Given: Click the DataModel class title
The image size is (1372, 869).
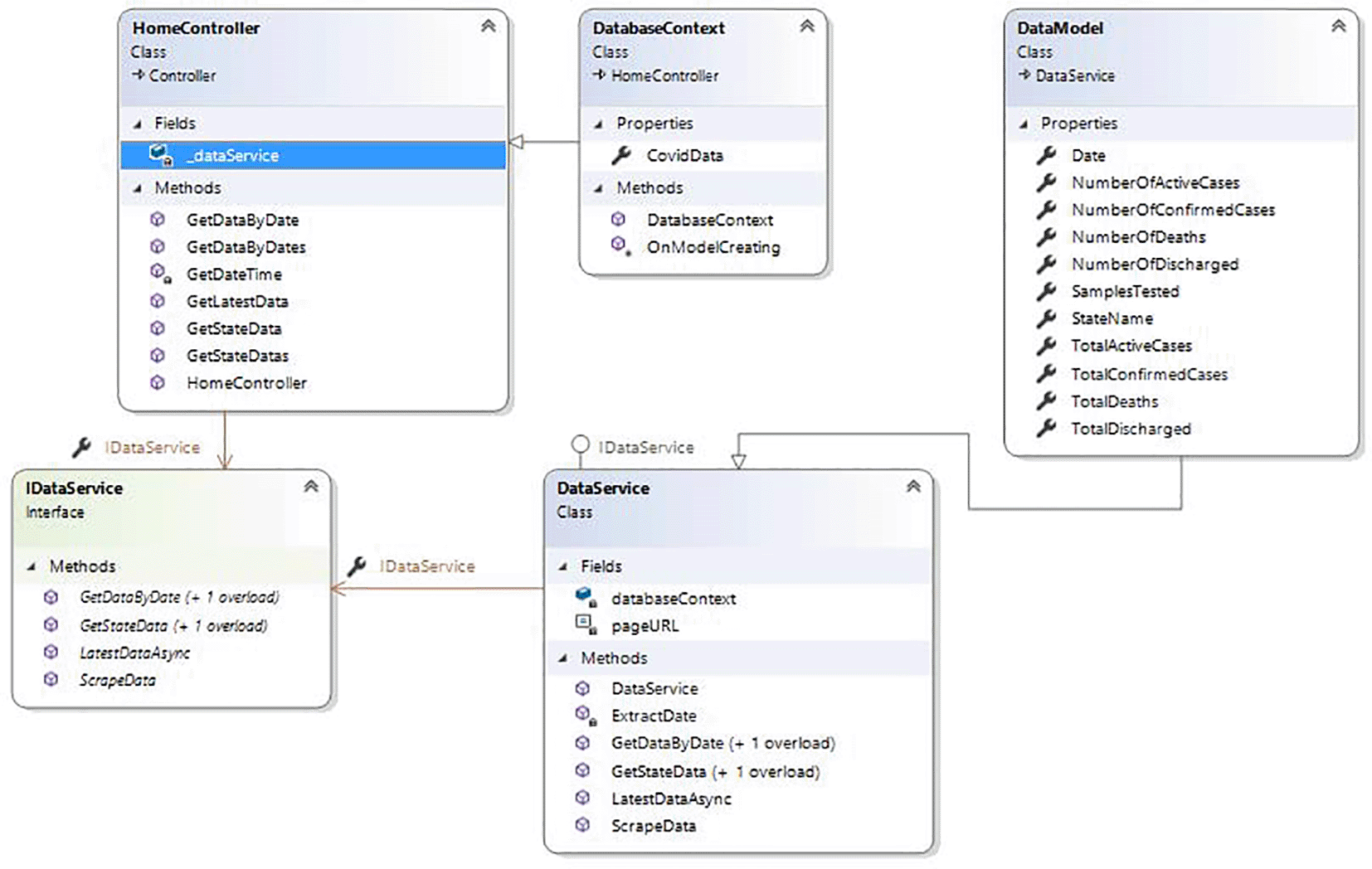Looking at the screenshot, I should tap(1060, 28).
